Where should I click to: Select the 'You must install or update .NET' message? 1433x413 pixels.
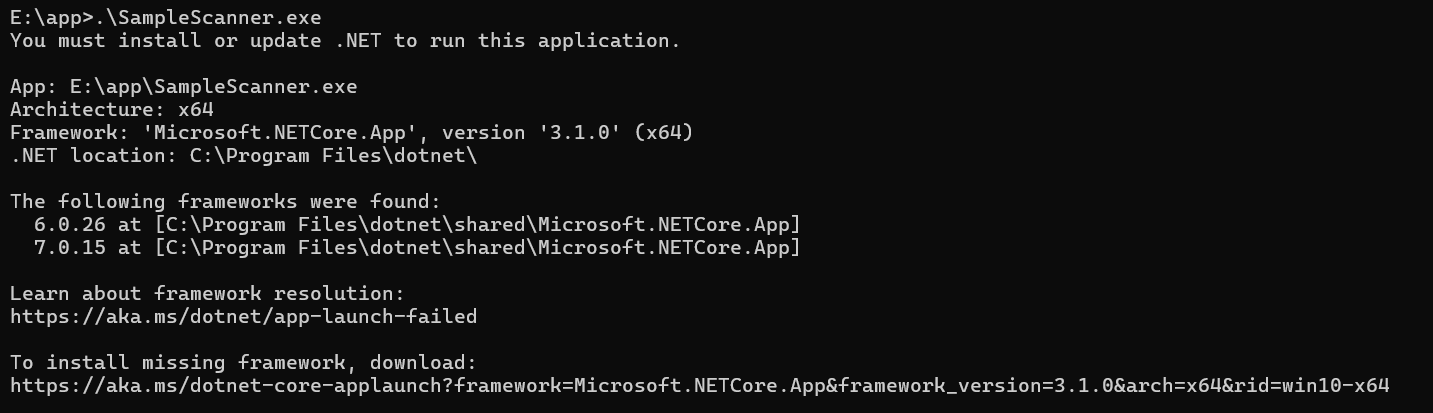(x=345, y=41)
